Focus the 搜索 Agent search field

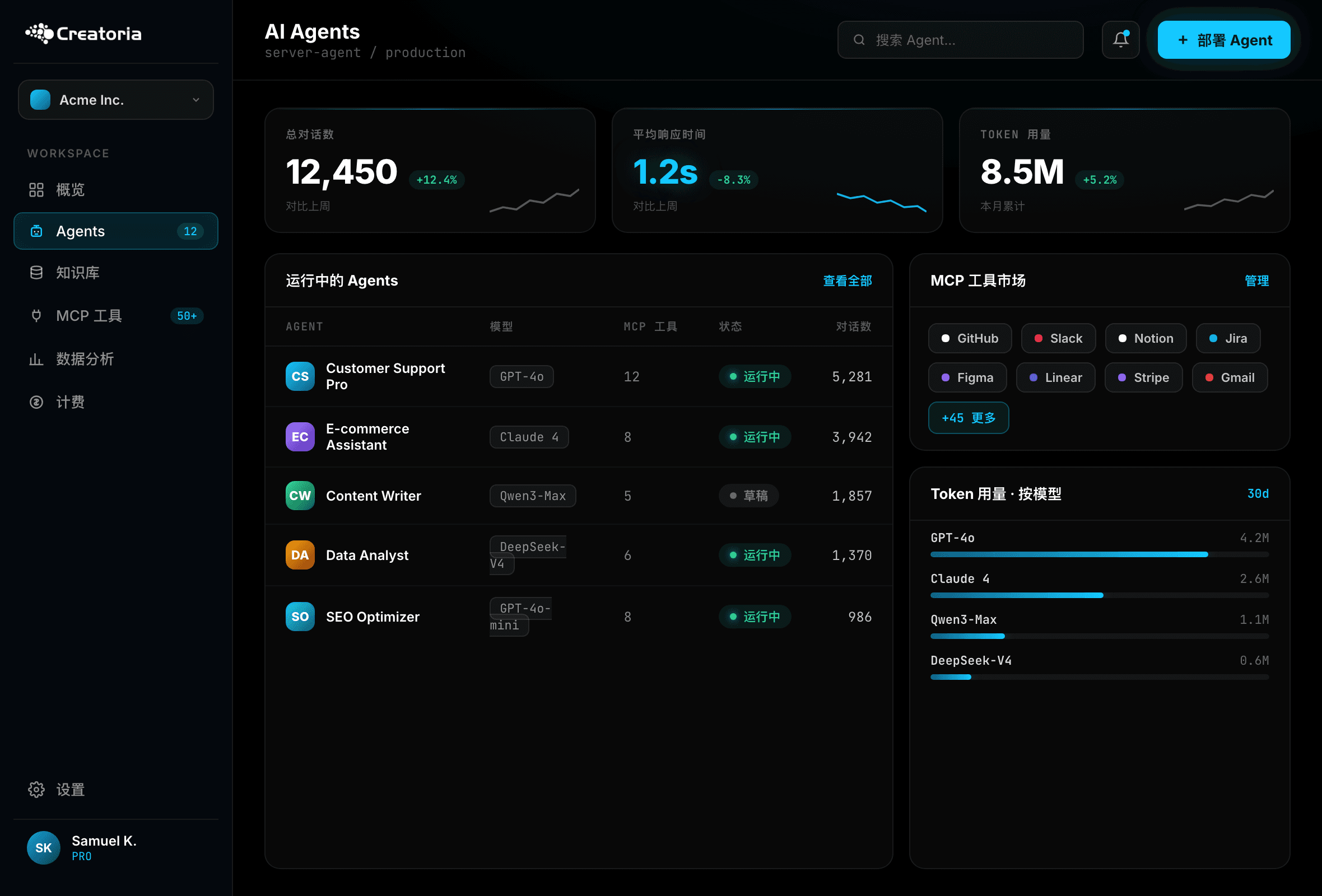click(960, 40)
